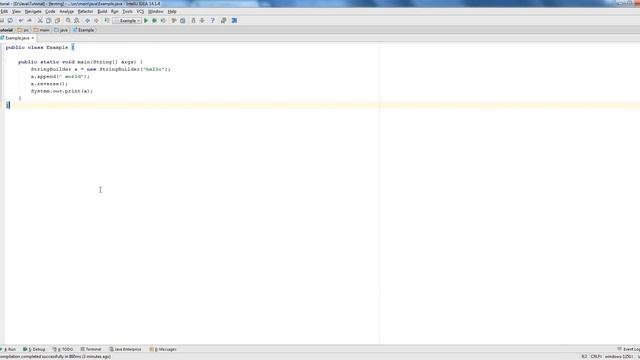
Task: Open the Code menu
Action: 50,11
